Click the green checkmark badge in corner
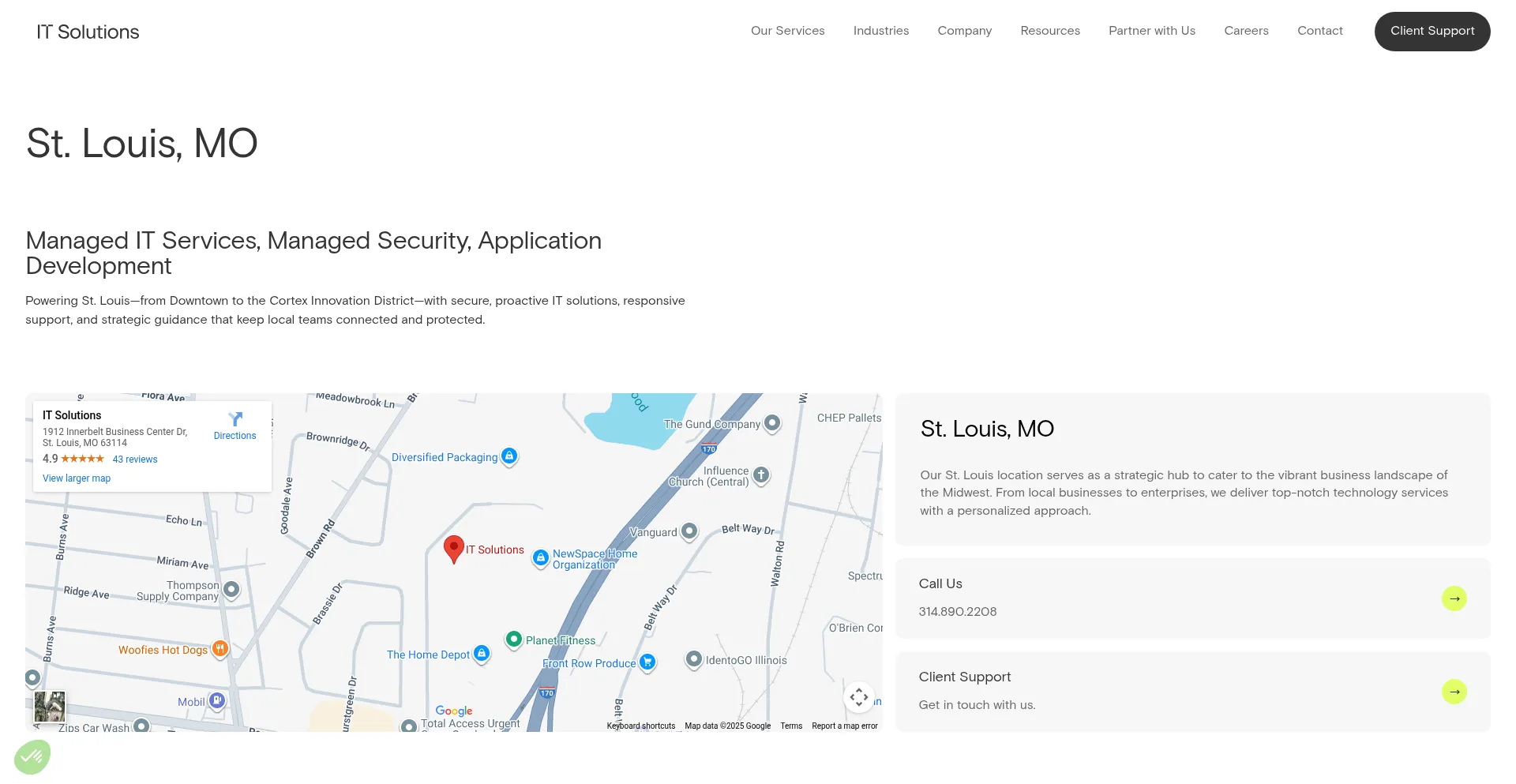The height and width of the screenshot is (784, 1516). pos(32,758)
